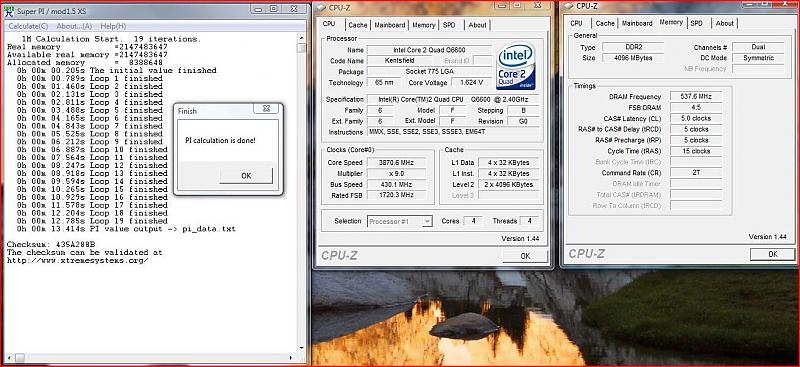
Task: Switch to SPD tab in the middle CPU-Z window
Action: (449, 25)
